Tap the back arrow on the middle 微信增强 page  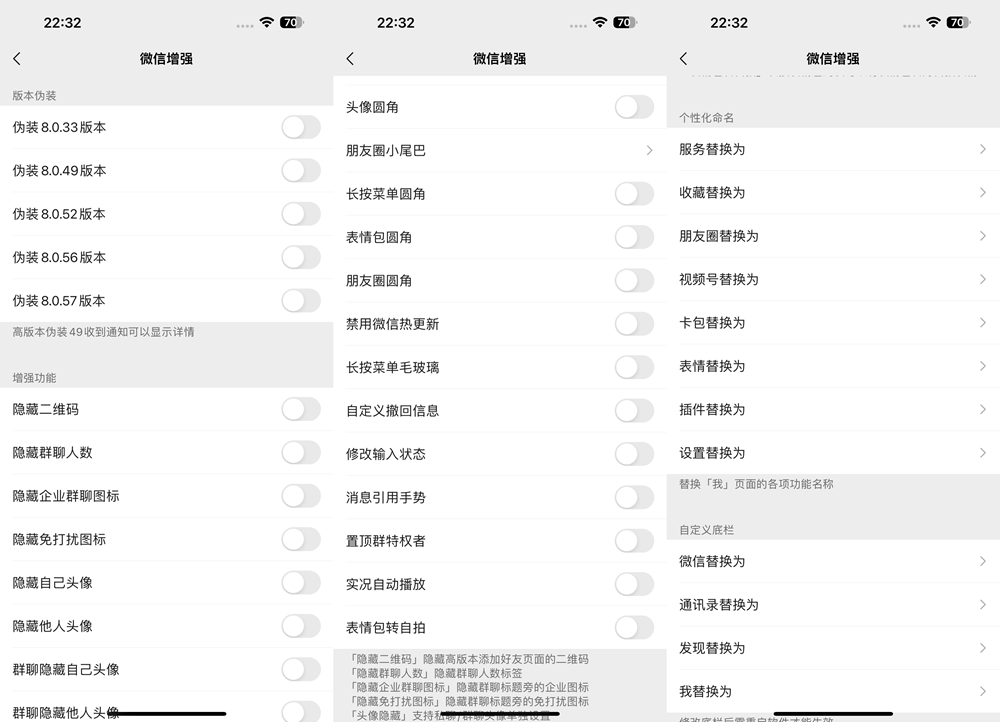point(350,58)
